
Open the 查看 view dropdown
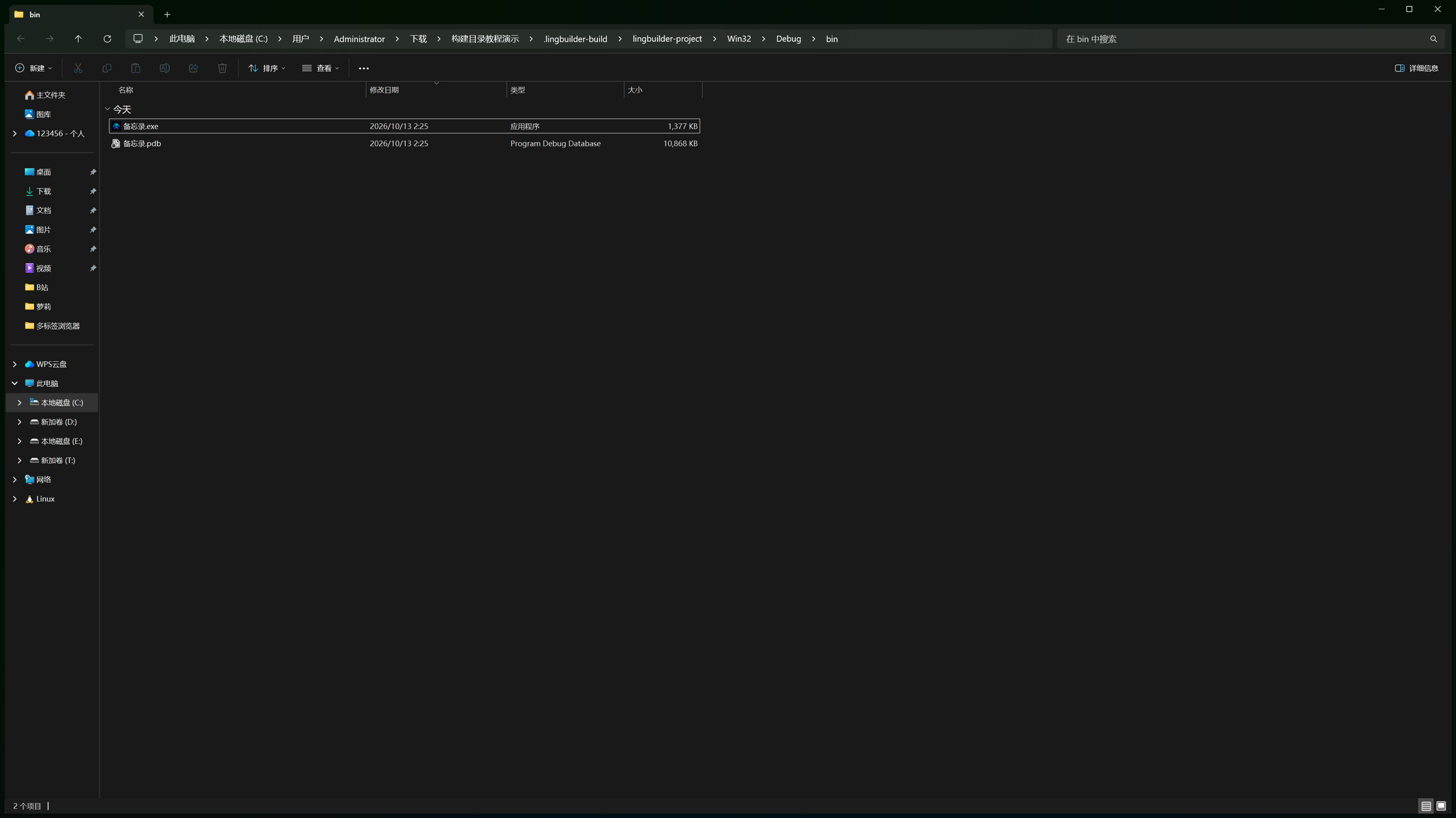[x=321, y=68]
